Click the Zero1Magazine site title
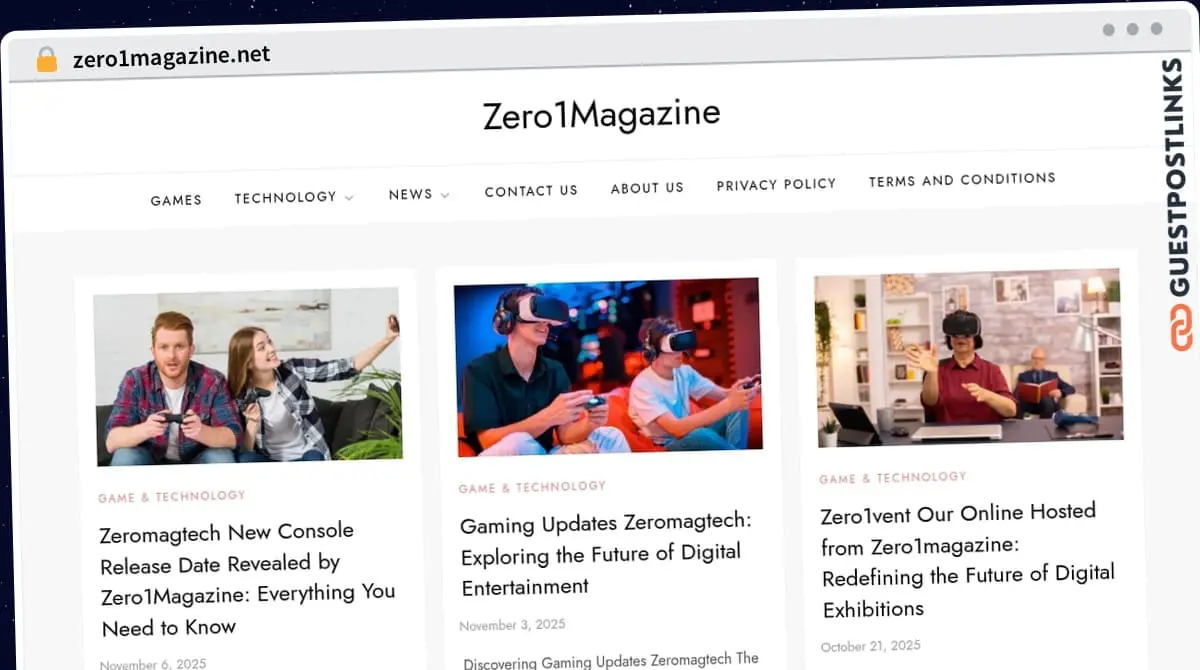Viewport: 1200px width, 670px height. 601,114
